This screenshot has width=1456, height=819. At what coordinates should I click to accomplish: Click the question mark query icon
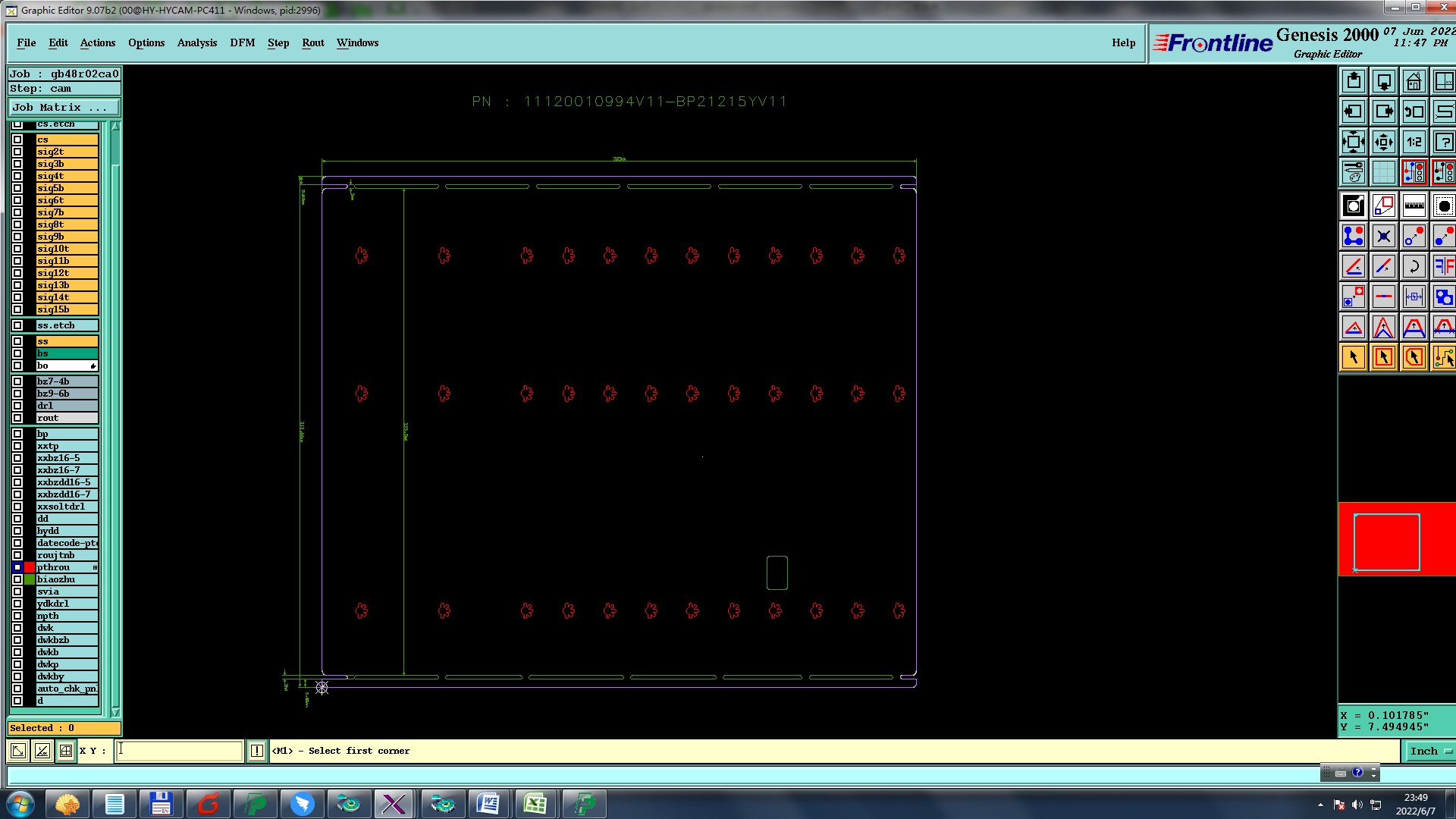[x=1444, y=142]
